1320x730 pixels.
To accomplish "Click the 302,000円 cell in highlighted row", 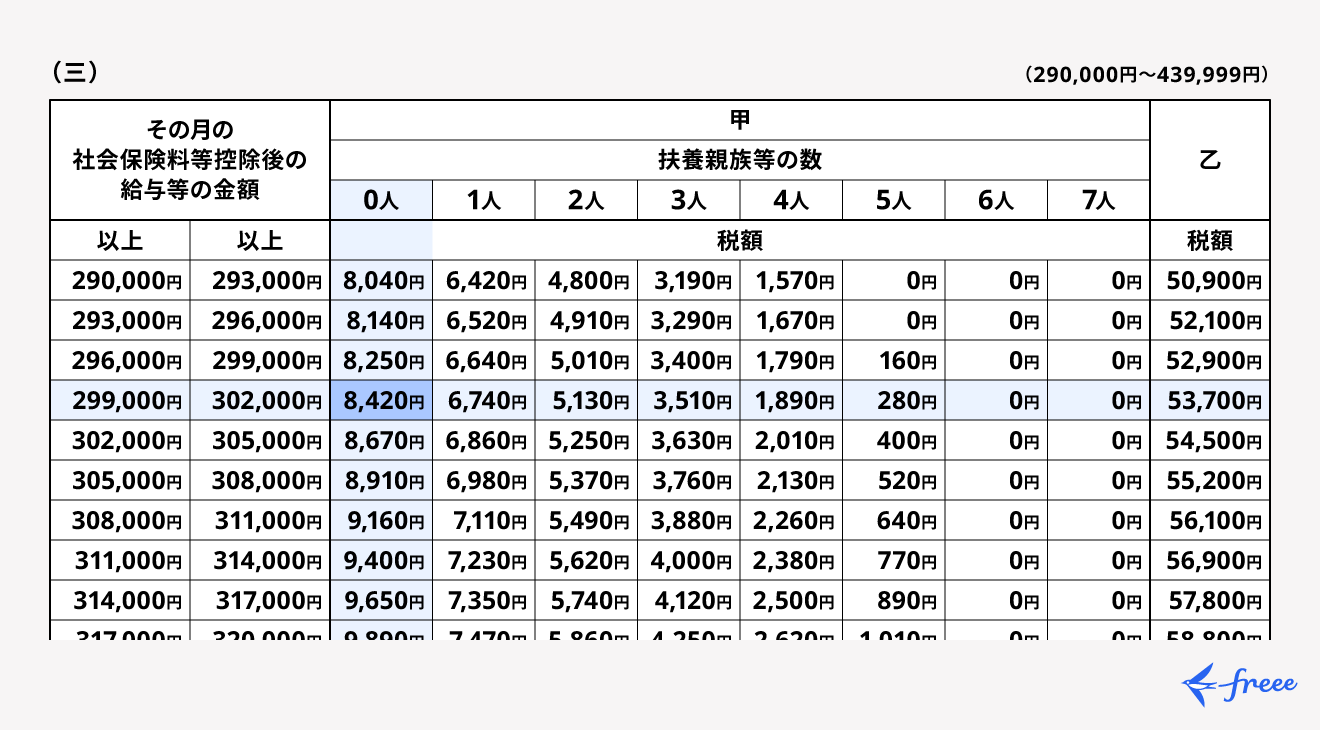I will [260, 401].
